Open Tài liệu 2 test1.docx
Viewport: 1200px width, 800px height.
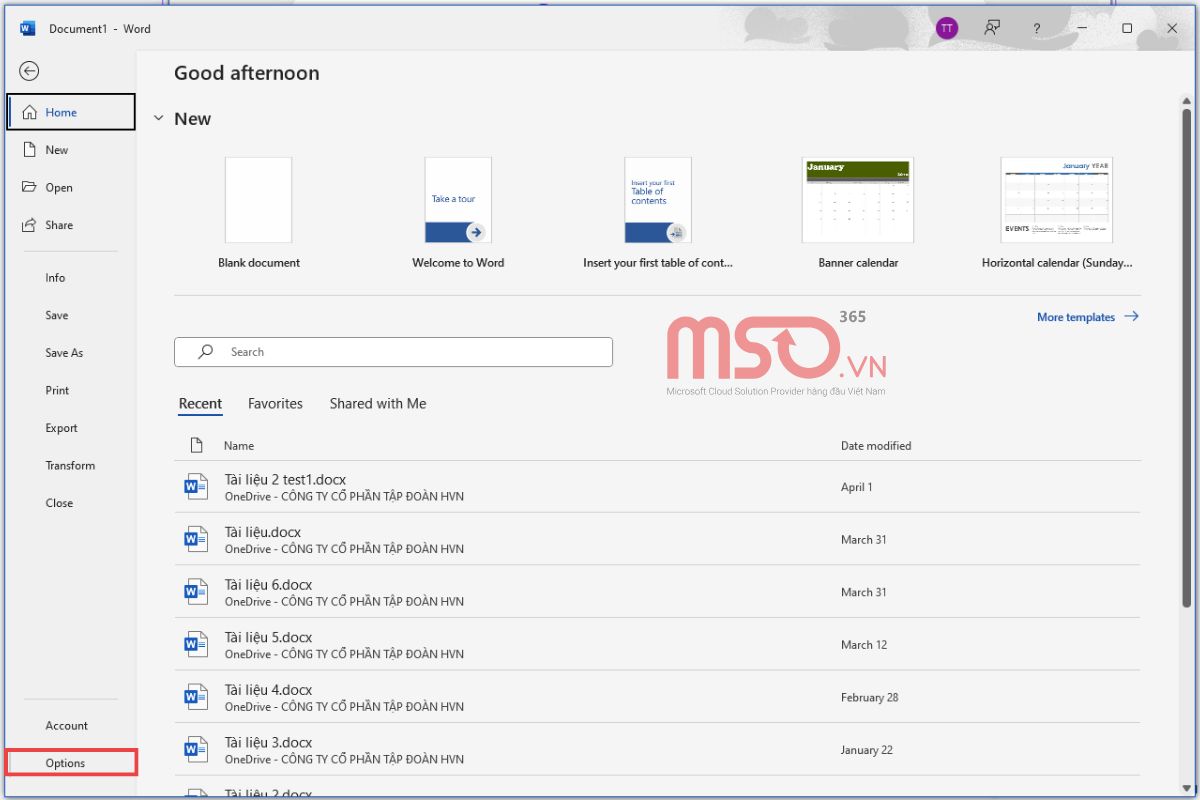(x=657, y=487)
